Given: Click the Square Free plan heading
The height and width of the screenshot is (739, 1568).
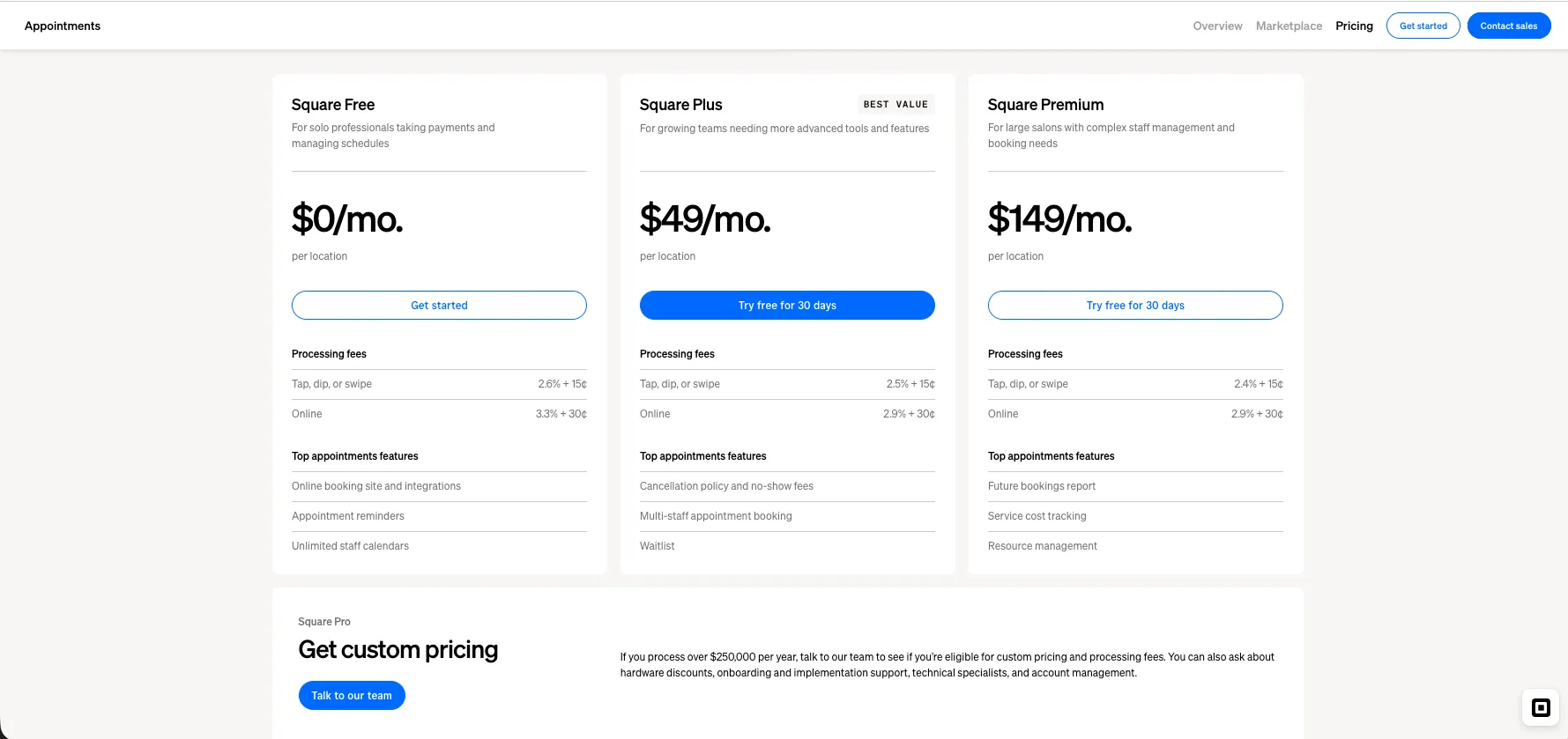Looking at the screenshot, I should tap(333, 105).
